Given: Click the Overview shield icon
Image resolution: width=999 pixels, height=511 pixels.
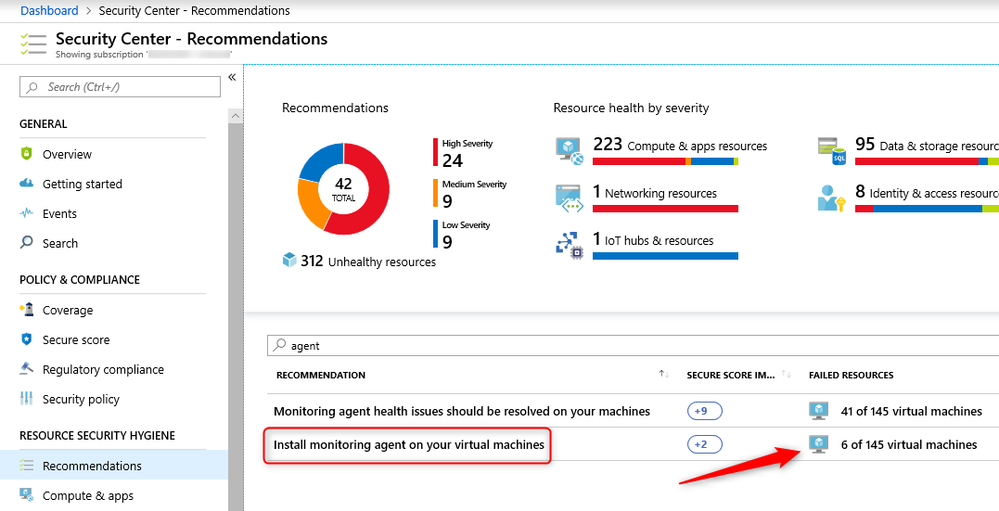Looking at the screenshot, I should tap(26, 154).
